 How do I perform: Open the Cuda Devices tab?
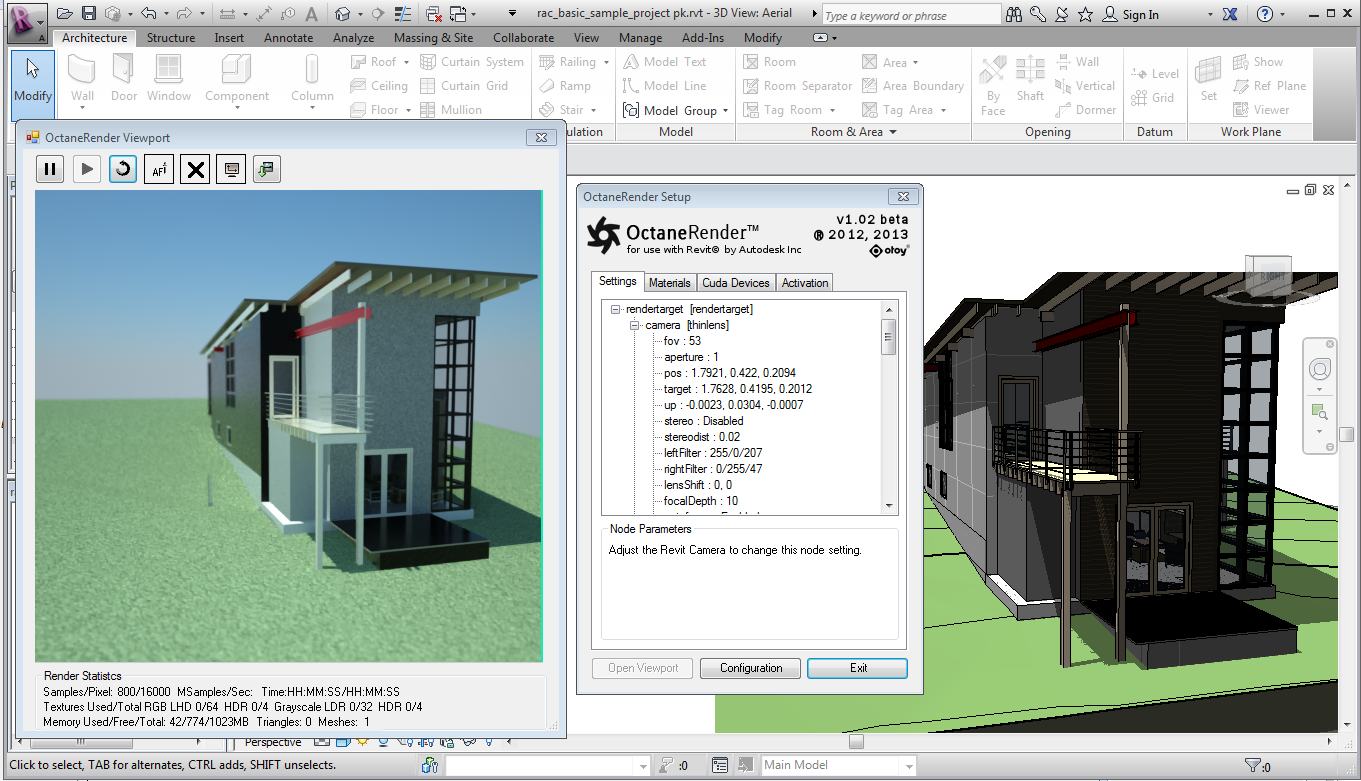[x=736, y=283]
